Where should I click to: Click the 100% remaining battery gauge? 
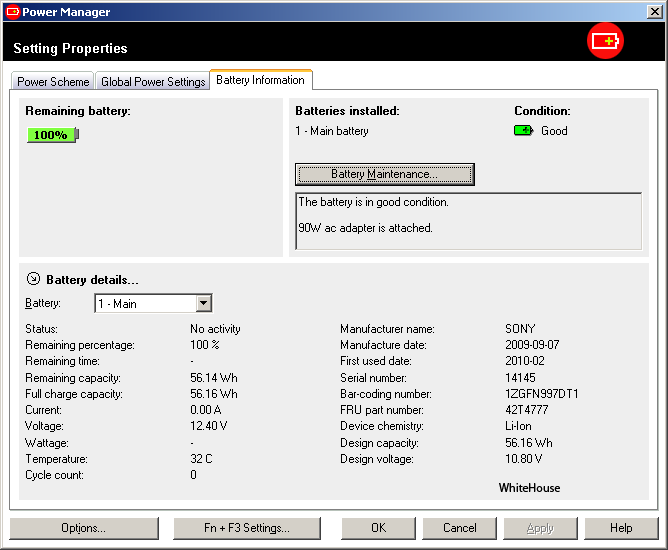click(51, 135)
